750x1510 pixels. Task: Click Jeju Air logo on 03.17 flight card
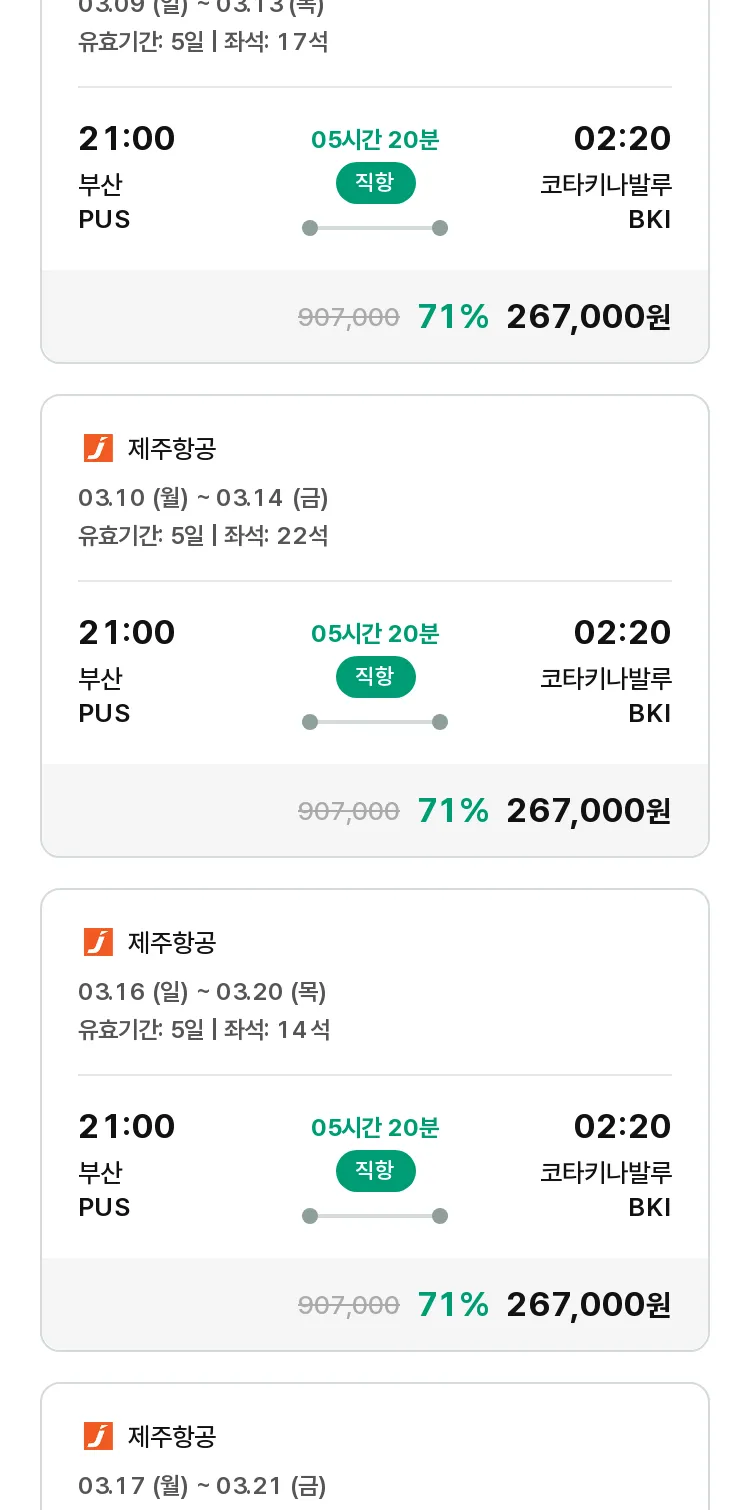coord(98,1436)
